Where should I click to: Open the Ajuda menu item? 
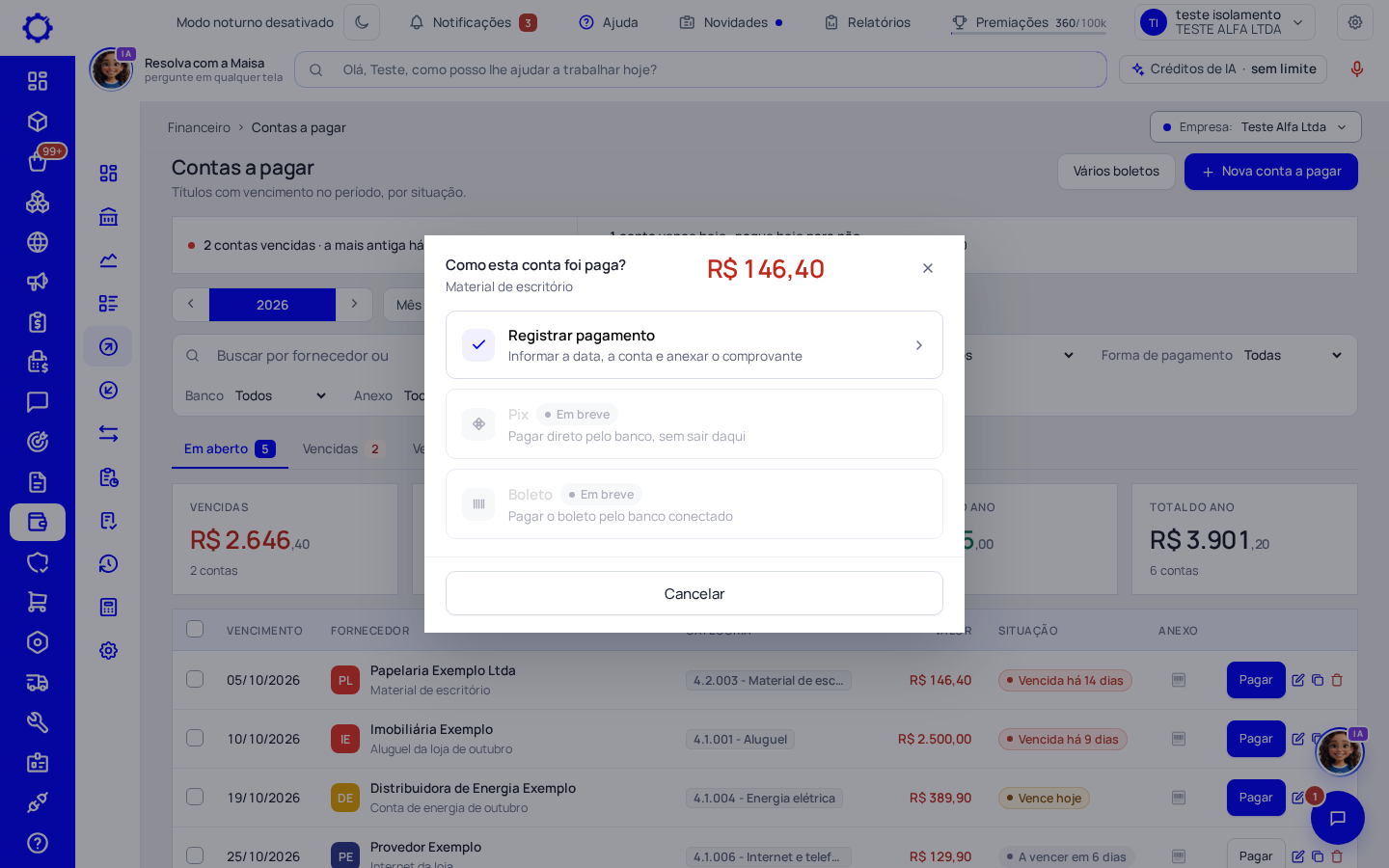609,22
